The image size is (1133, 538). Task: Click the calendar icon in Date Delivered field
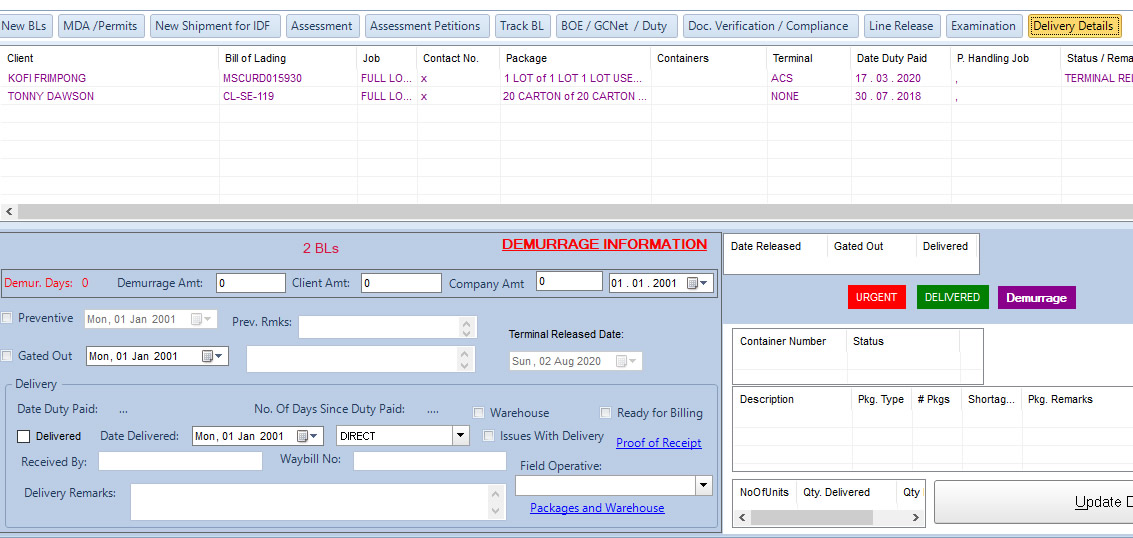pos(303,436)
